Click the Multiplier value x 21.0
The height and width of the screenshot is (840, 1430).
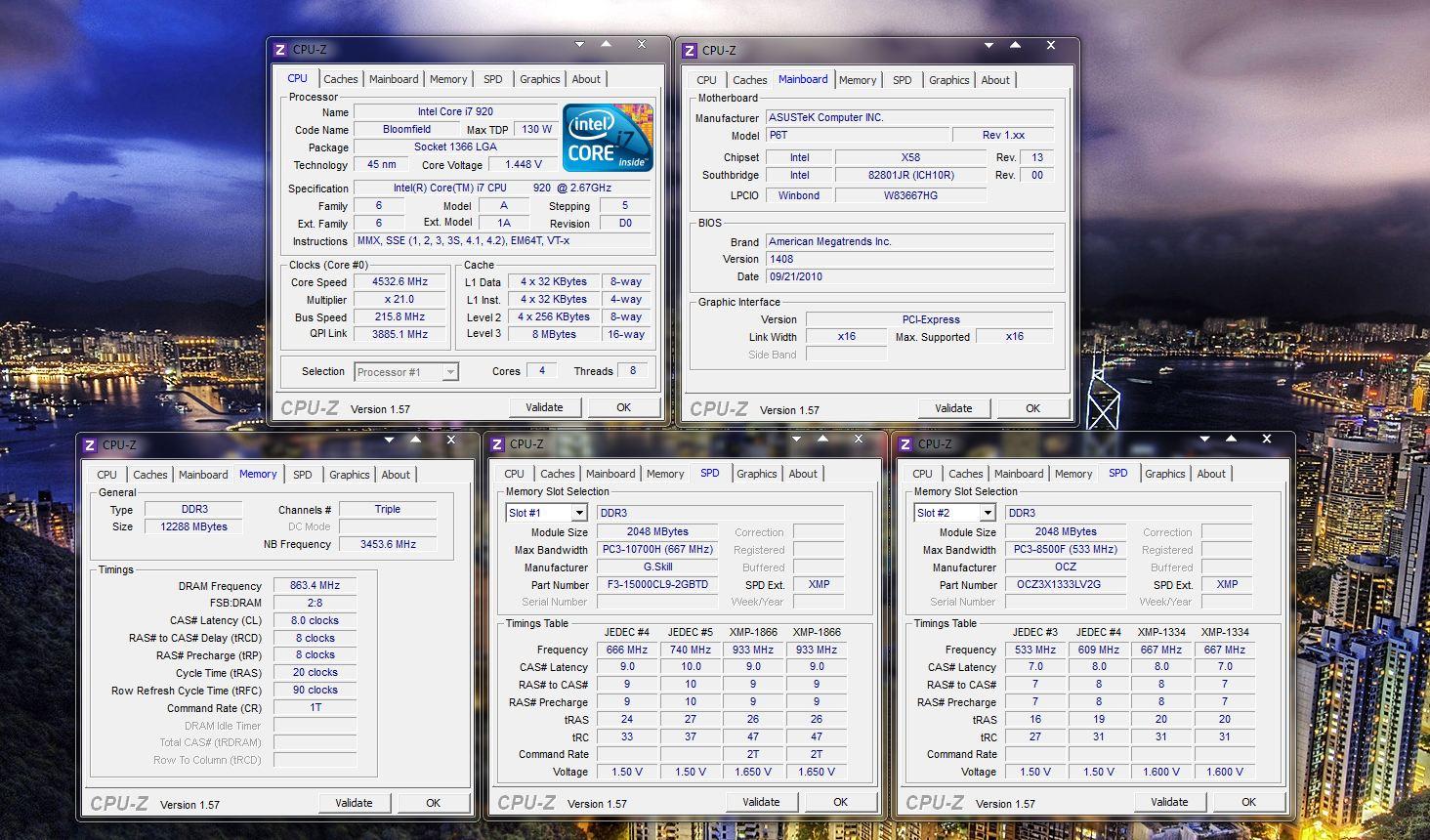tap(400, 299)
